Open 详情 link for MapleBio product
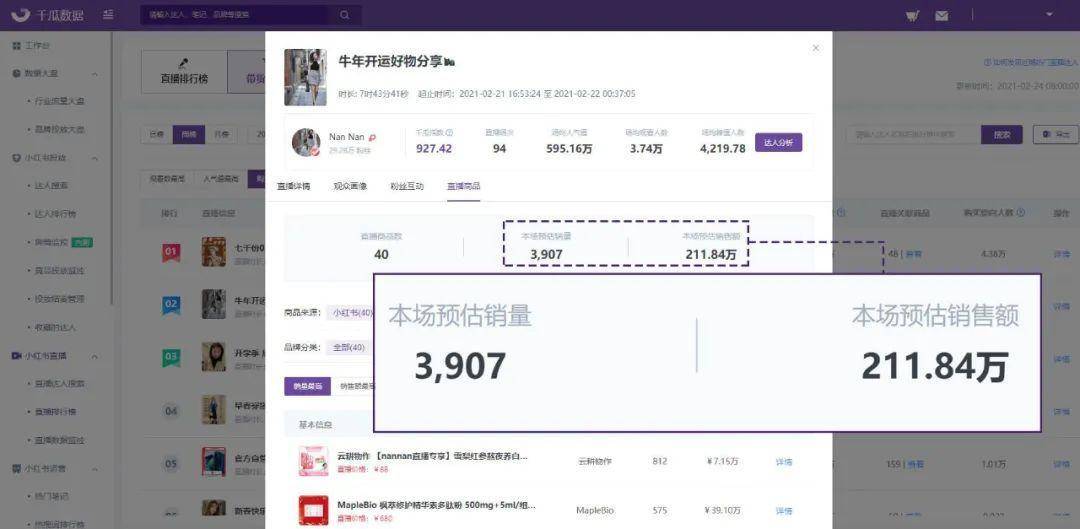Image resolution: width=1080 pixels, height=529 pixels. coord(784,510)
